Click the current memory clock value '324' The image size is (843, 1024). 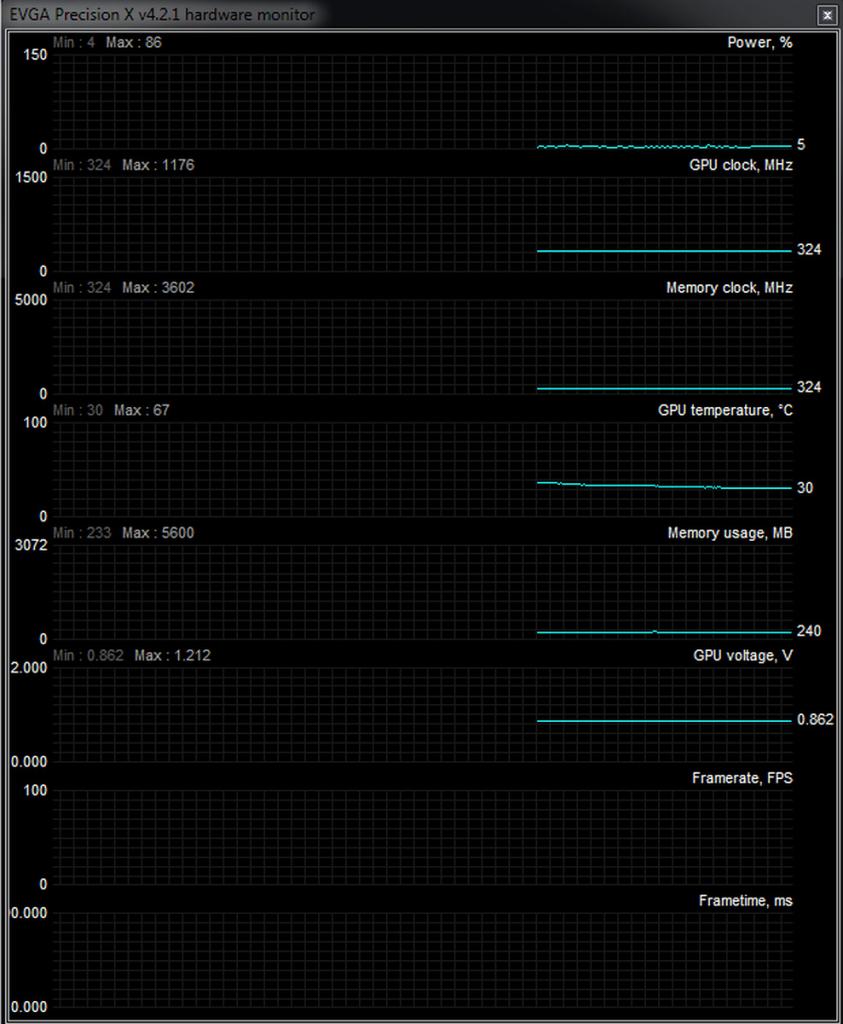click(808, 387)
